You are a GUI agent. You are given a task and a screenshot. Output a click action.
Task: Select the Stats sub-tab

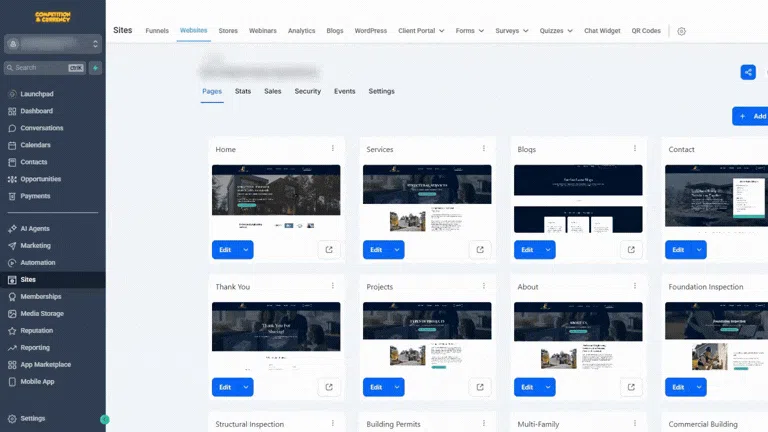(242, 91)
